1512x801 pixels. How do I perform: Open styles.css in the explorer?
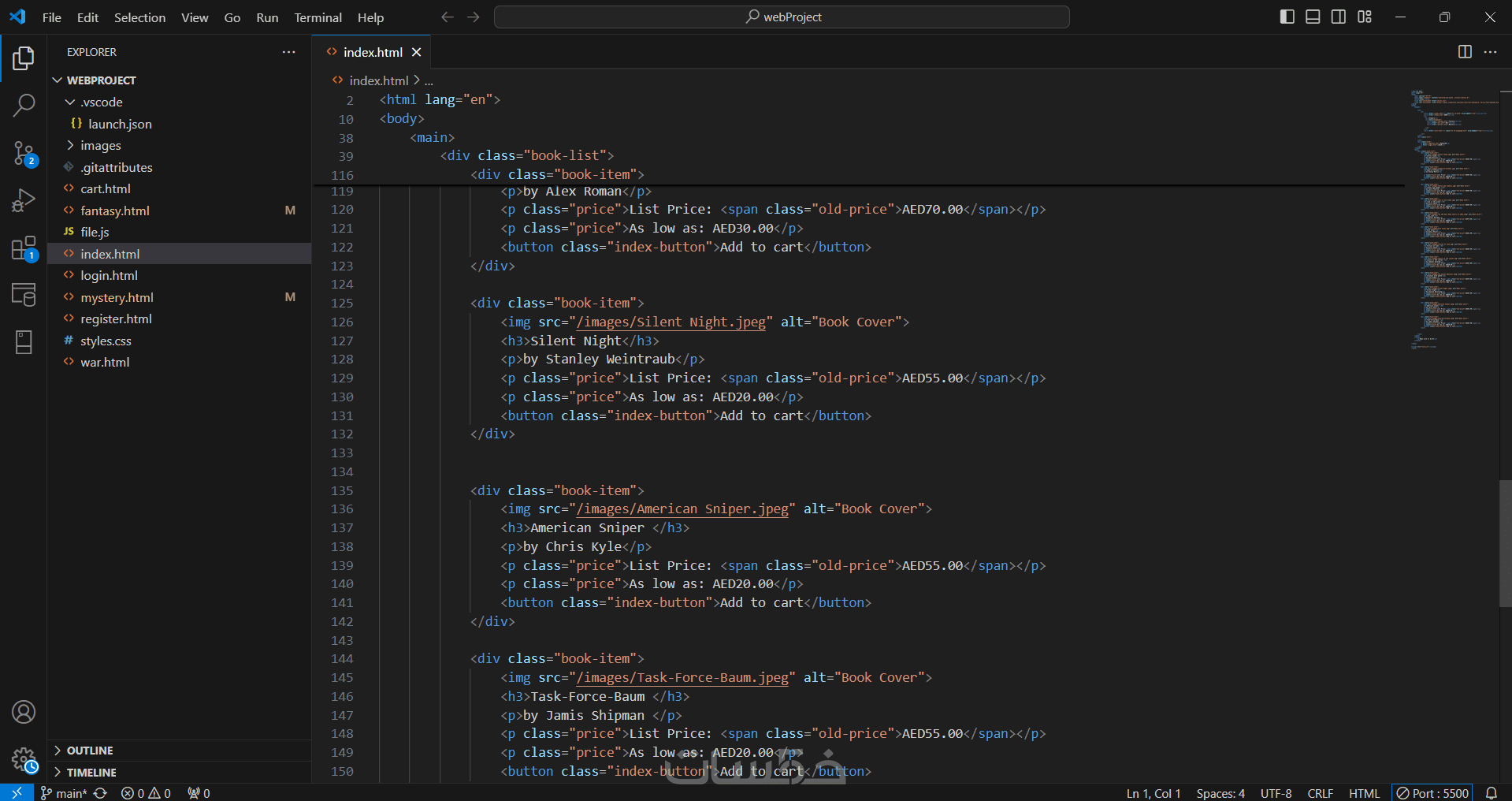[106, 341]
